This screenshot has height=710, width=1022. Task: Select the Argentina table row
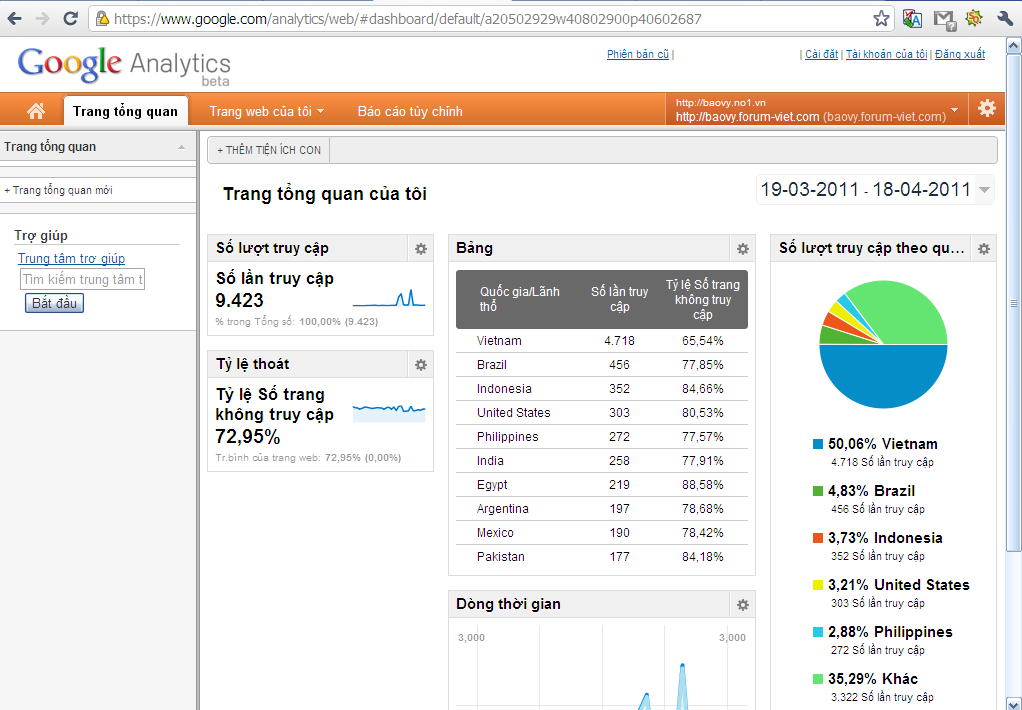pos(602,510)
